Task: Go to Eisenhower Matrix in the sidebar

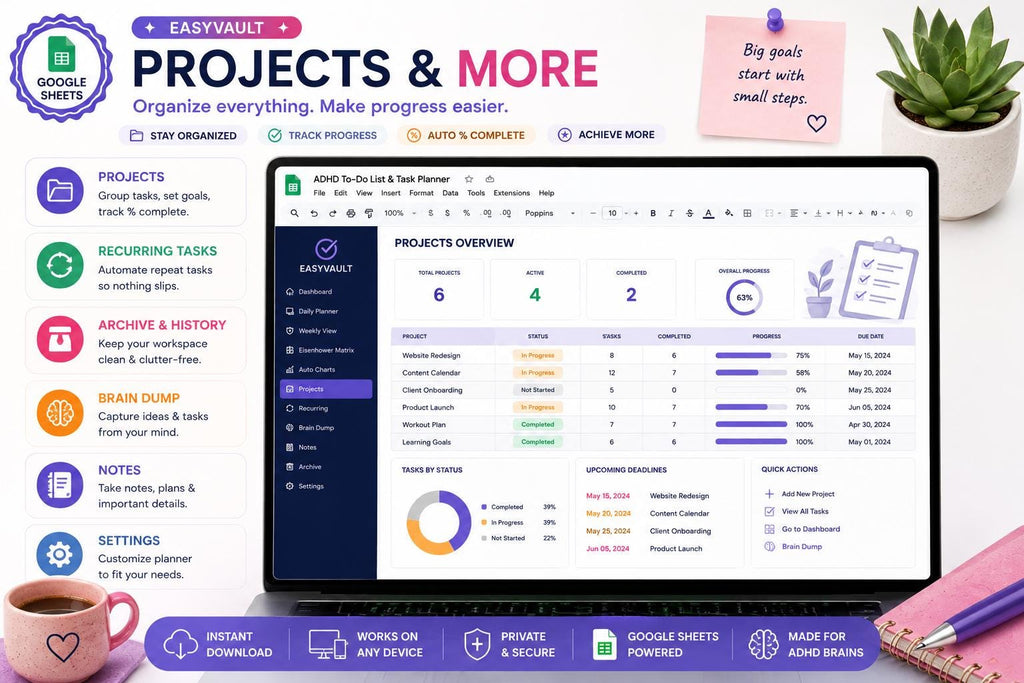Action: pyautogui.click(x=326, y=350)
